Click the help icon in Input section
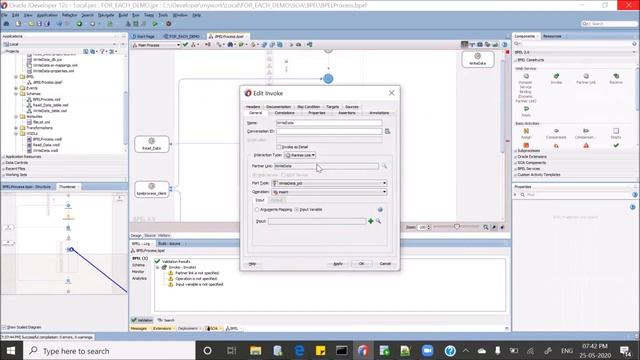 [380, 209]
